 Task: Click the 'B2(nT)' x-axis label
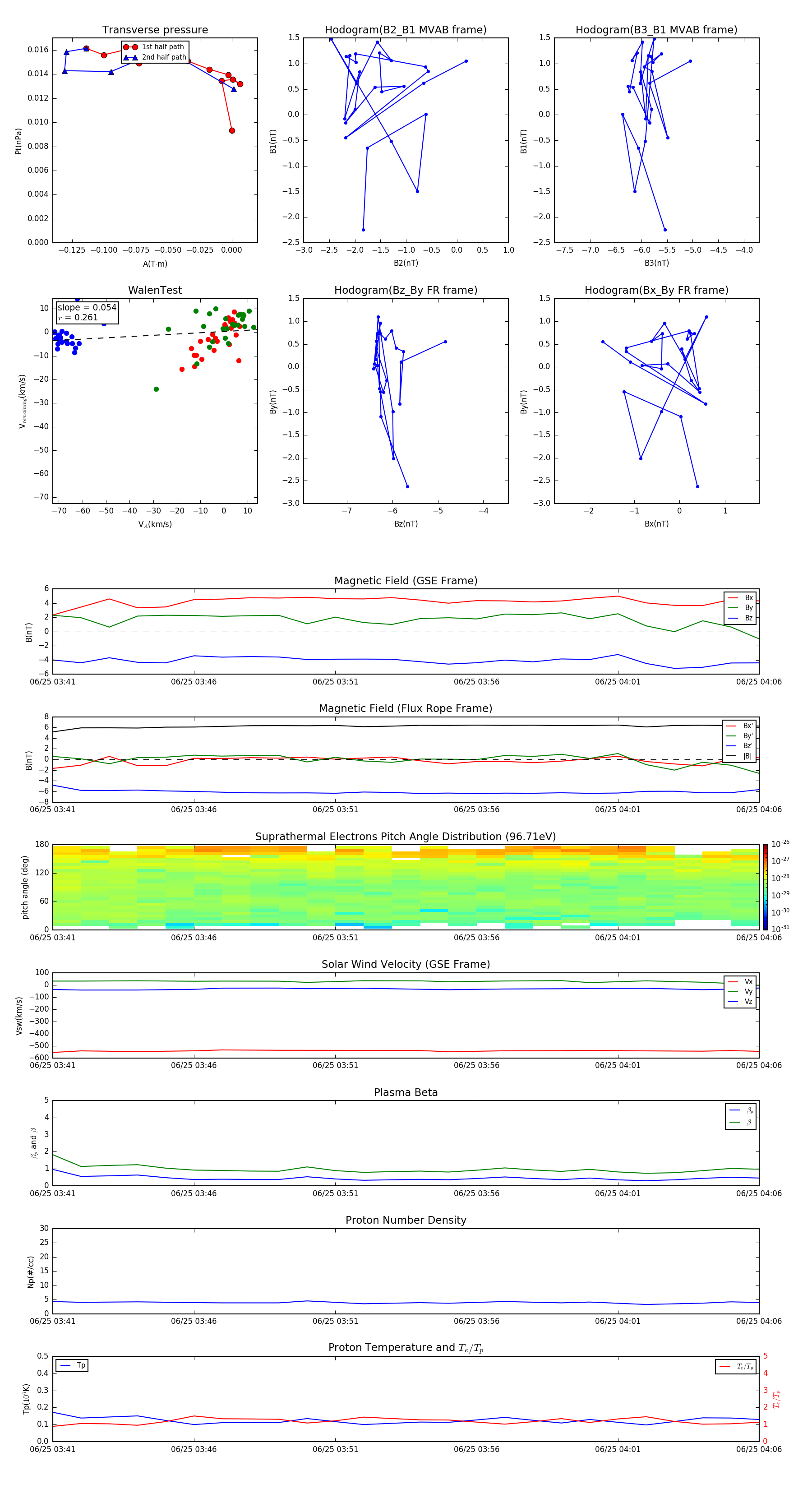[406, 263]
